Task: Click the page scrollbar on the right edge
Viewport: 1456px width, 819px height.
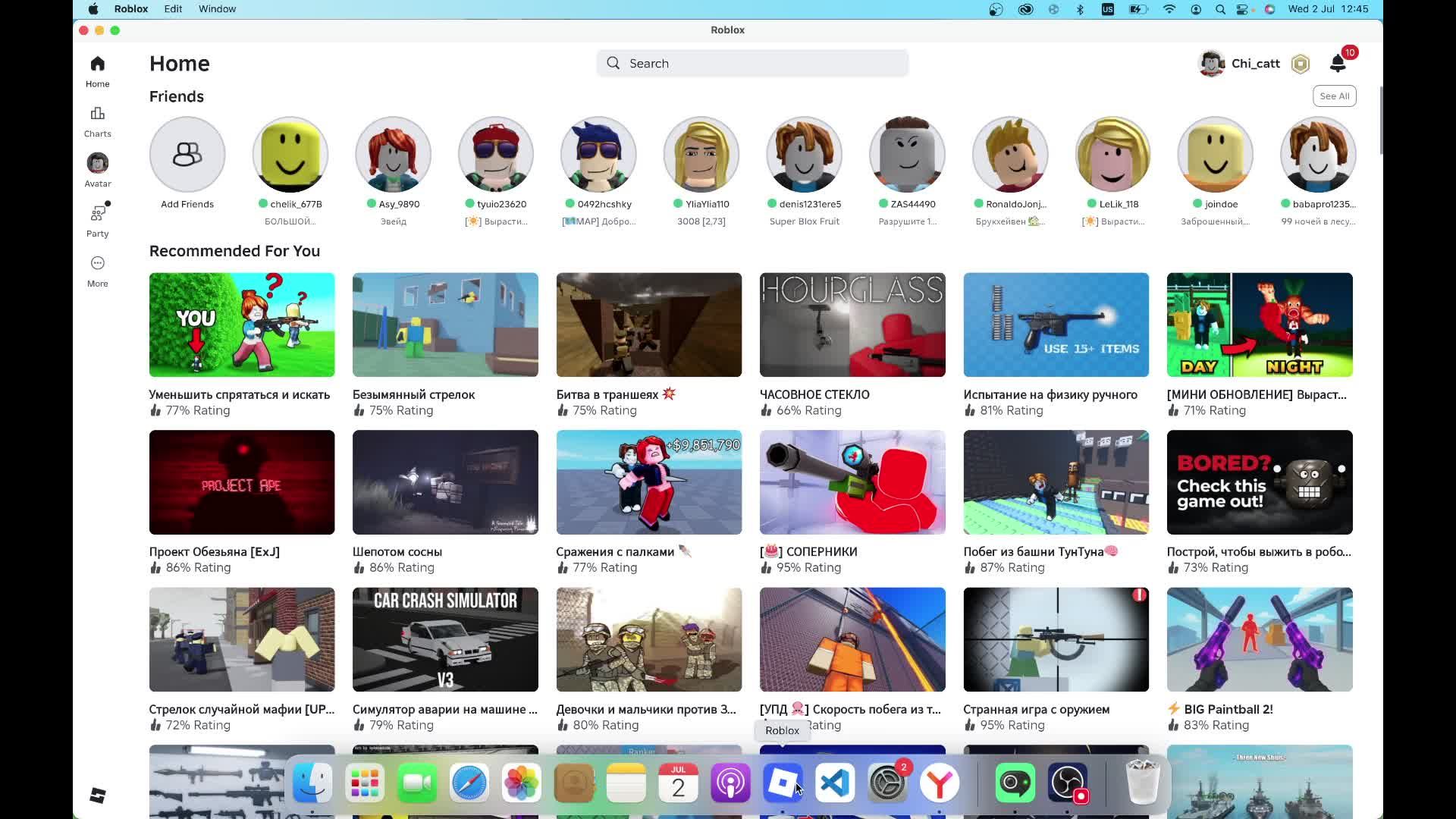Action: click(x=1380, y=121)
